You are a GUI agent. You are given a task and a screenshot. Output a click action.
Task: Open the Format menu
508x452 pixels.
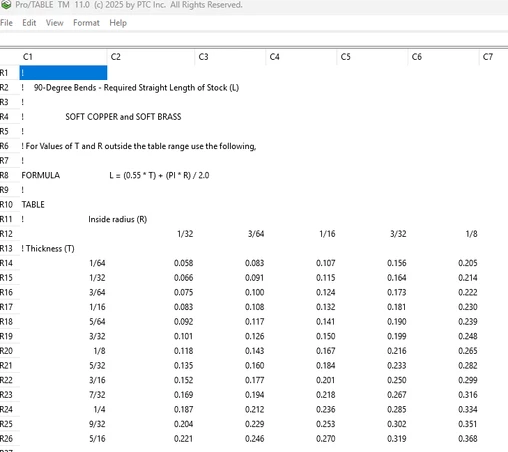coord(86,23)
